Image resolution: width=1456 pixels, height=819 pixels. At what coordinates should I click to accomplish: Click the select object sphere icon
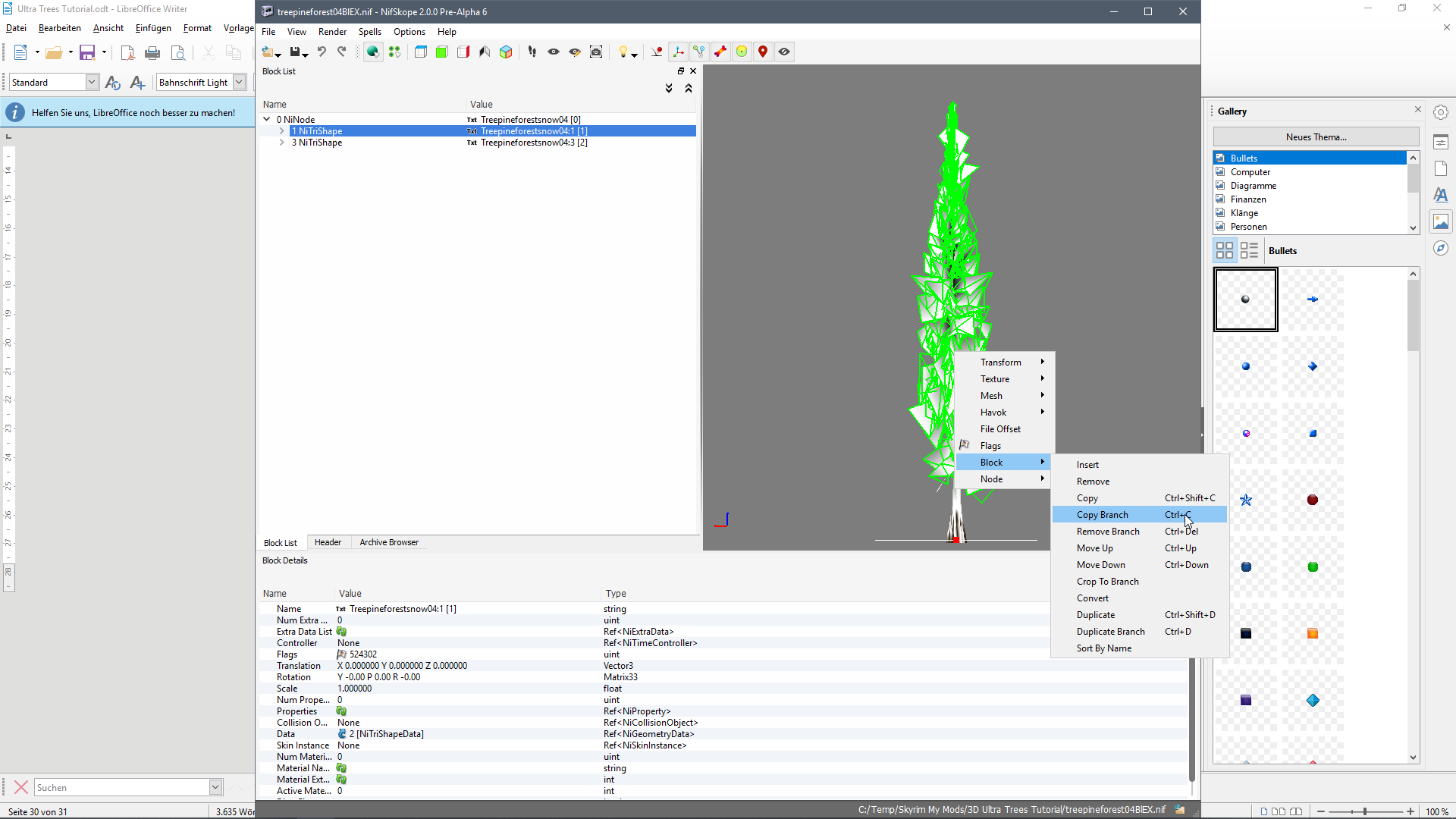click(x=372, y=52)
